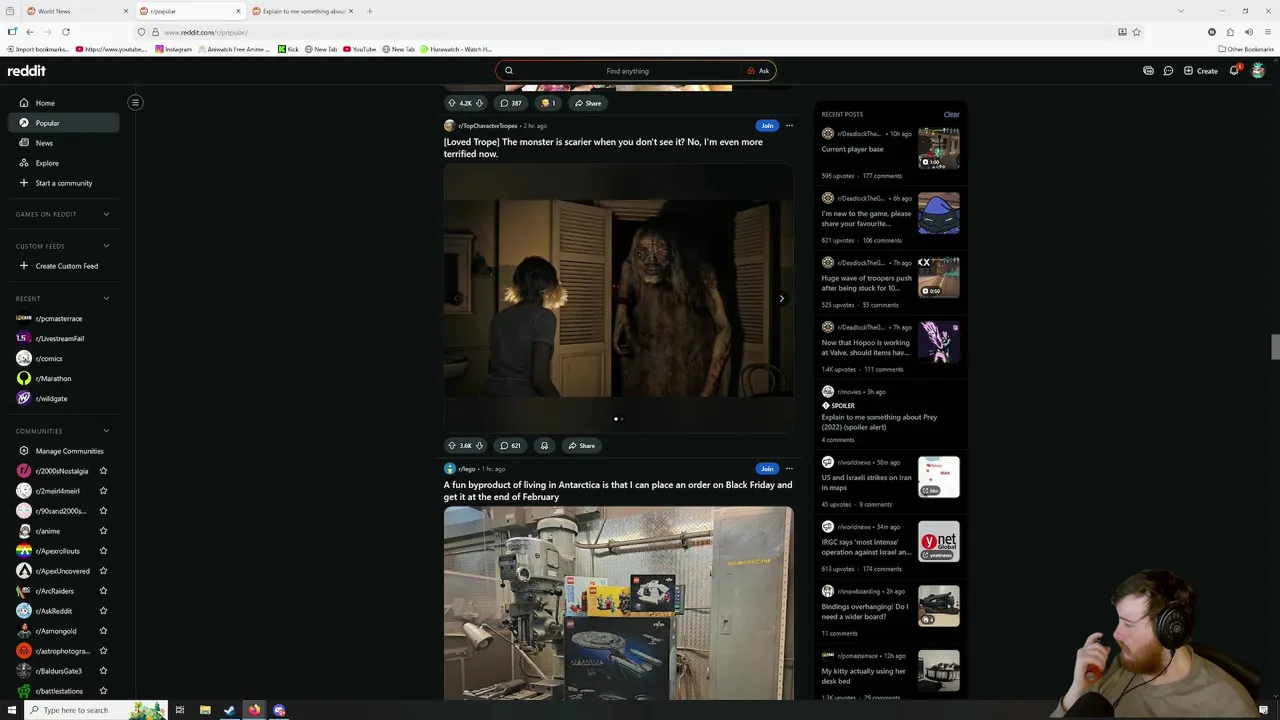Viewport: 1280px width, 720px height.
Task: Open more options for r/TopCharacterTropes post
Action: [789, 126]
